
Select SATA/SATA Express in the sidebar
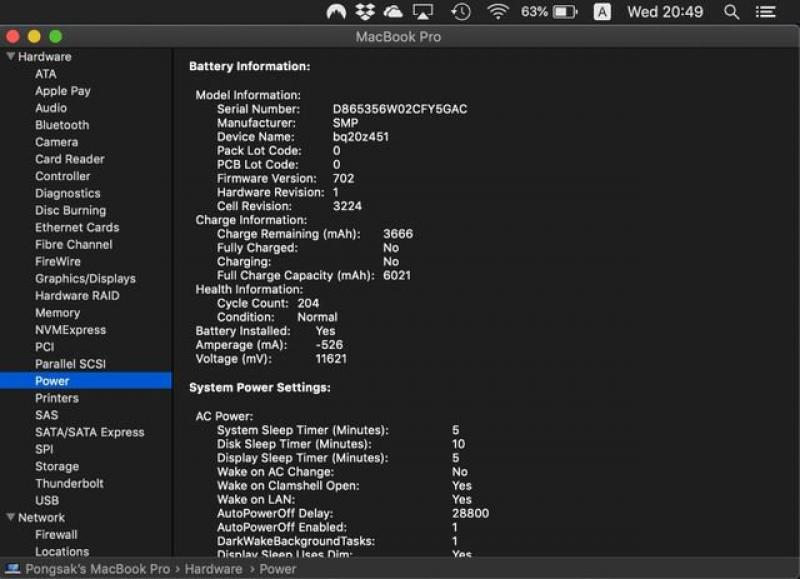[90, 432]
